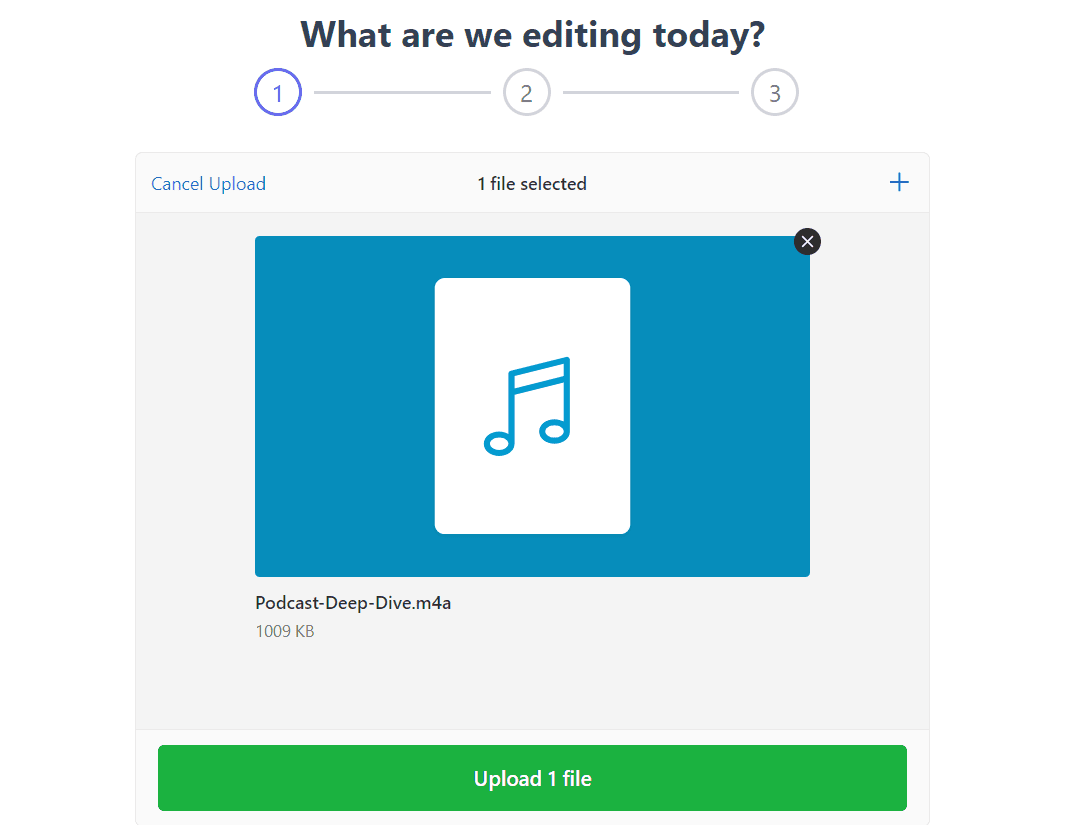This screenshot has height=825, width=1084.
Task: Click the footer strip around the Upload button
Action: (532, 736)
